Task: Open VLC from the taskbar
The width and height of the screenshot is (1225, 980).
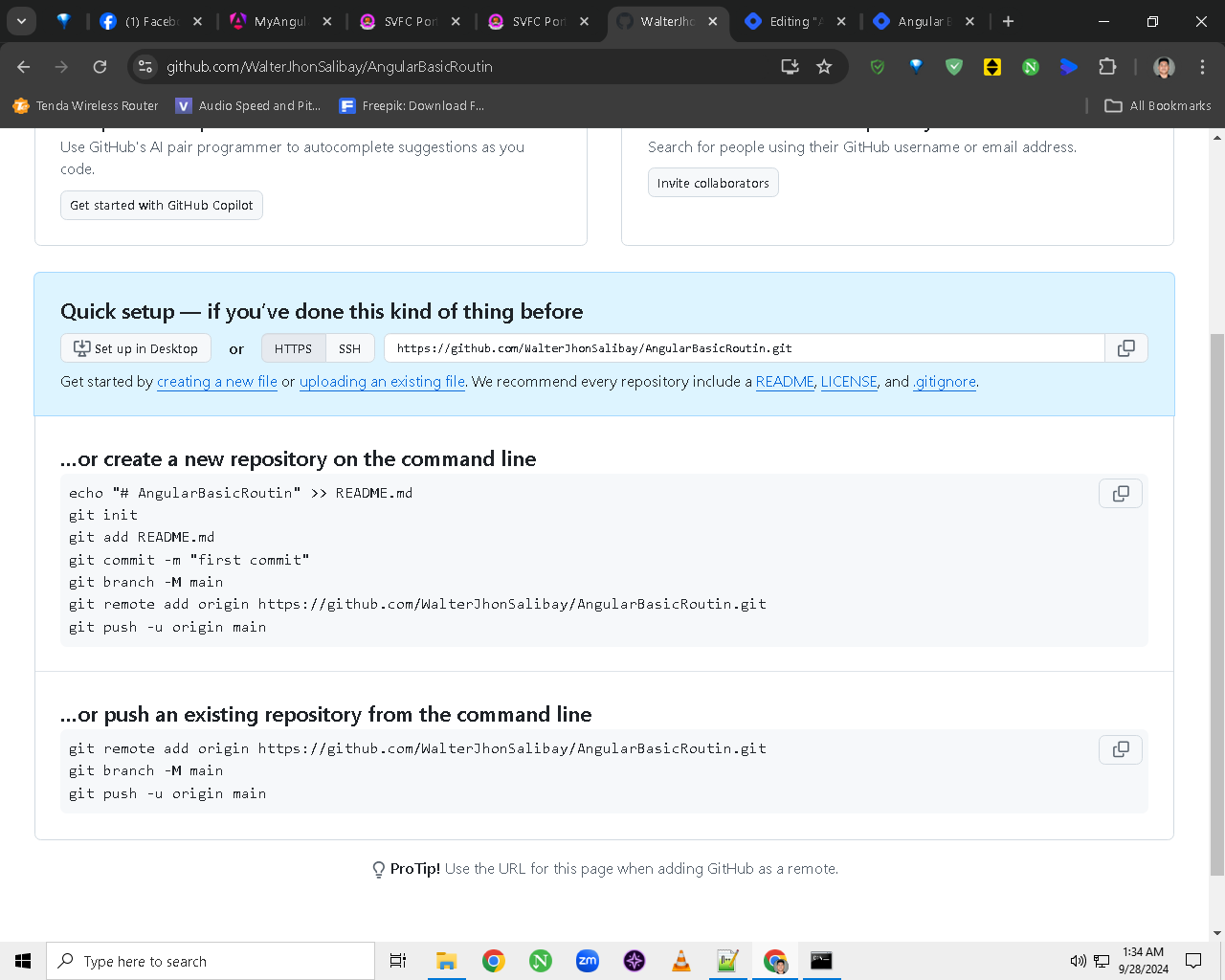Action: click(681, 961)
